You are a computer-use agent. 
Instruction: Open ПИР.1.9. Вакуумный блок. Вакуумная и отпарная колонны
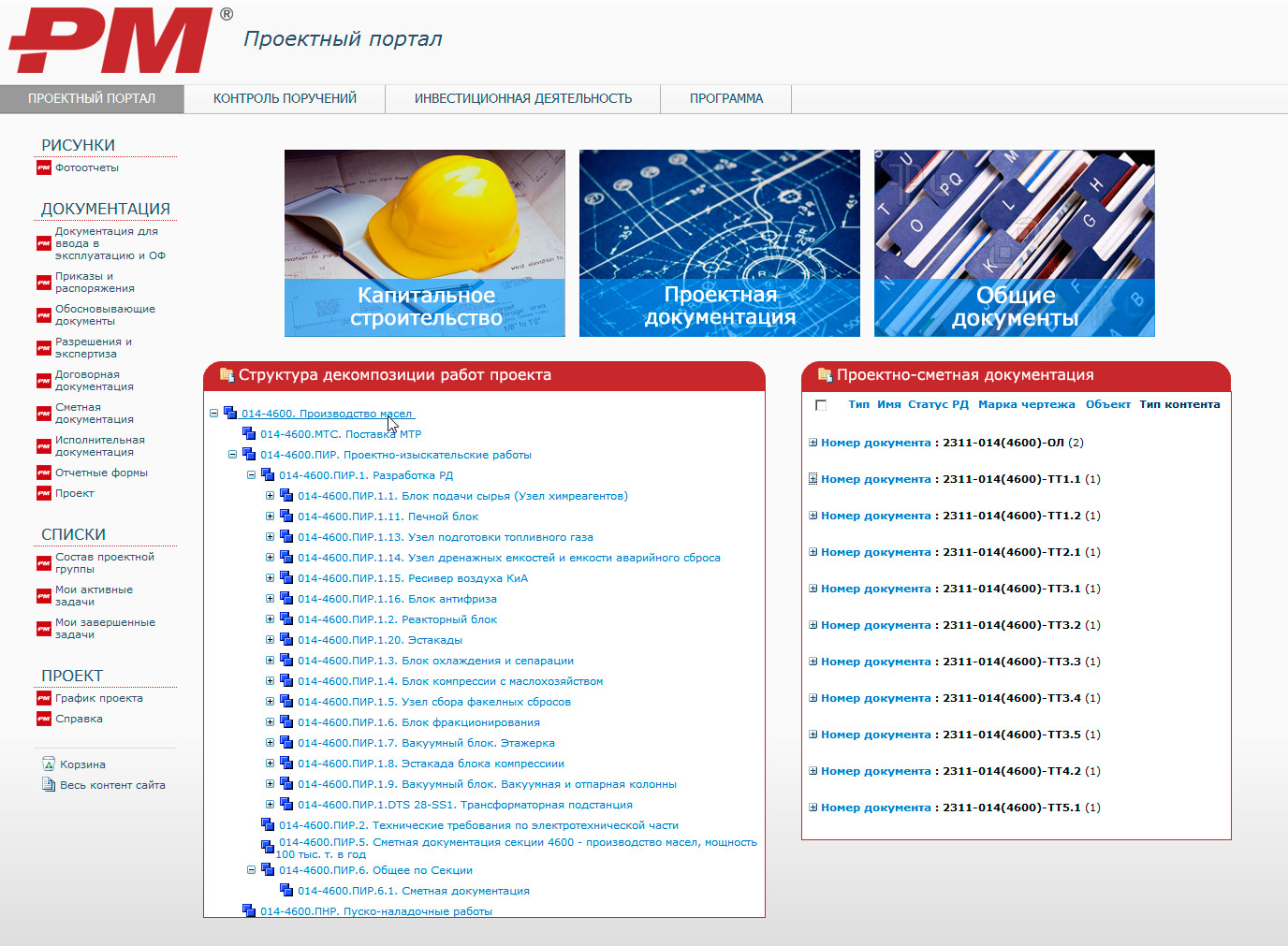tap(487, 784)
